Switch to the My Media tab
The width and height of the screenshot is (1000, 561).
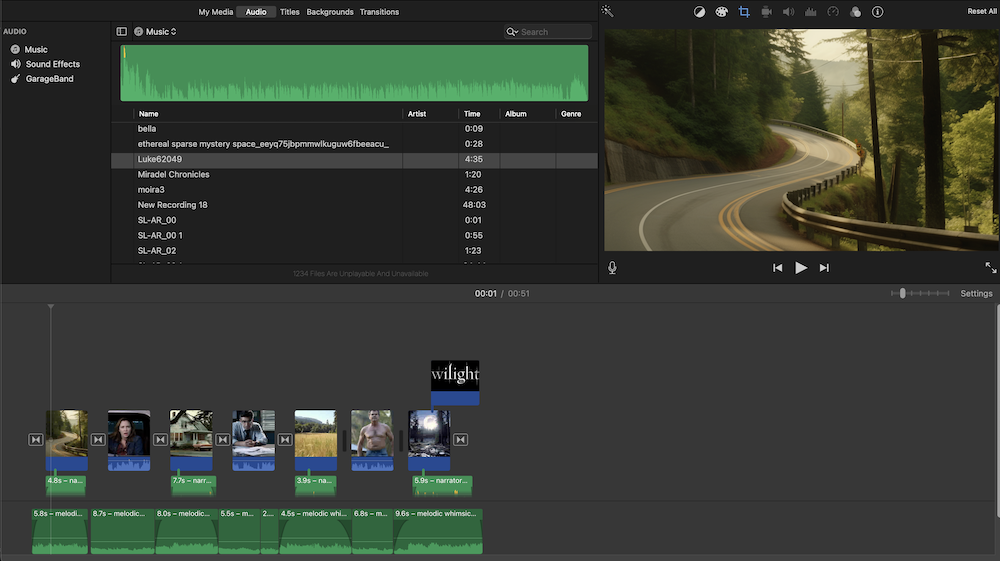click(216, 11)
